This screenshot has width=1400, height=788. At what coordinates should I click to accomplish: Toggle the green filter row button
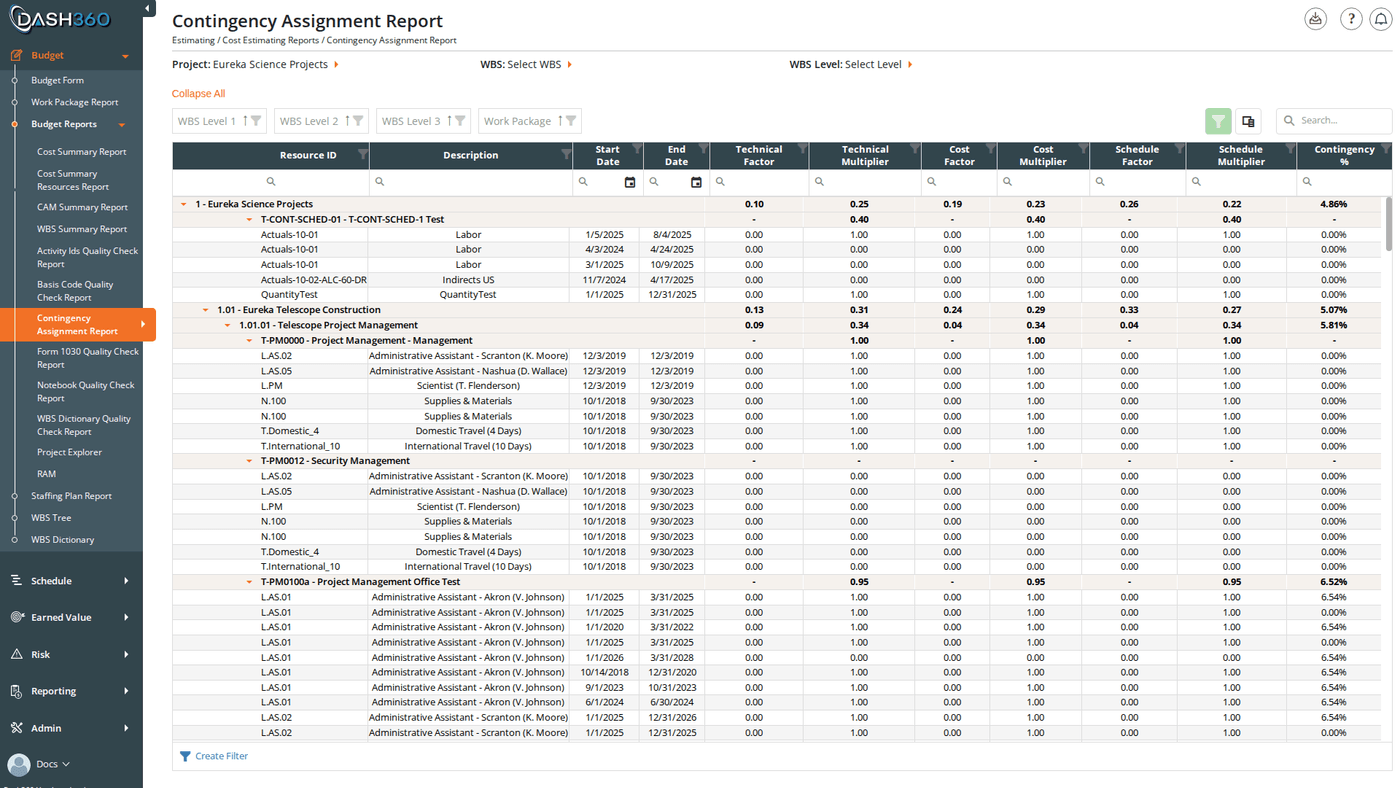(1218, 121)
